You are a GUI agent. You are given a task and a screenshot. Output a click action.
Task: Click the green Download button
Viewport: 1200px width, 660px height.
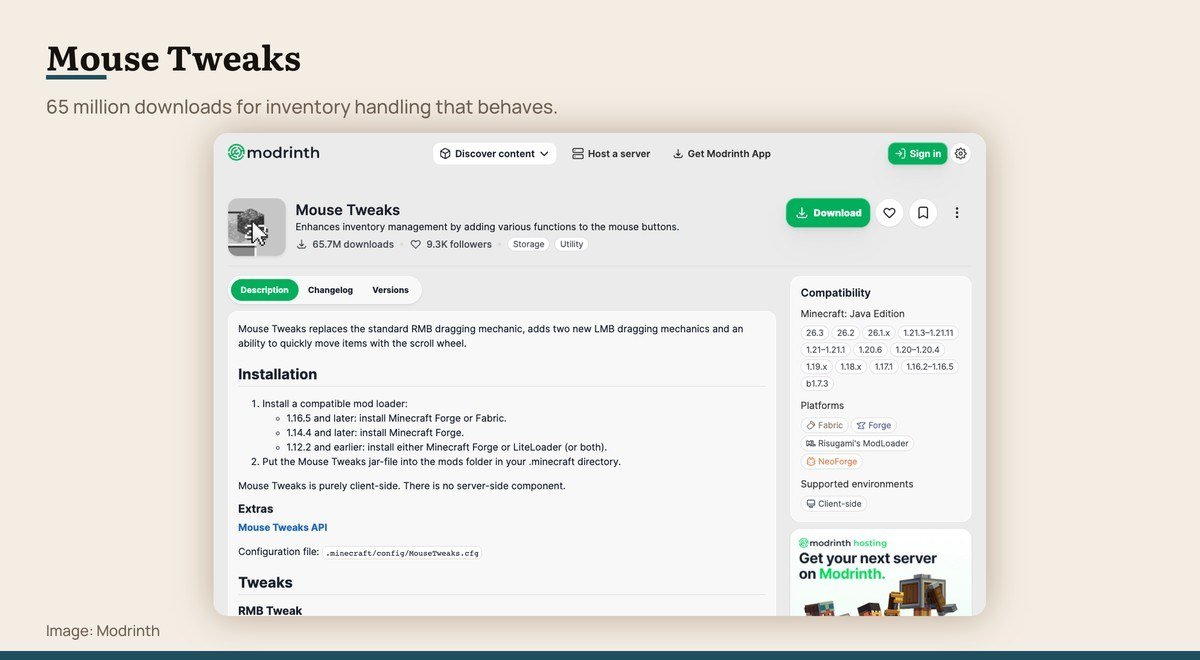coord(828,213)
